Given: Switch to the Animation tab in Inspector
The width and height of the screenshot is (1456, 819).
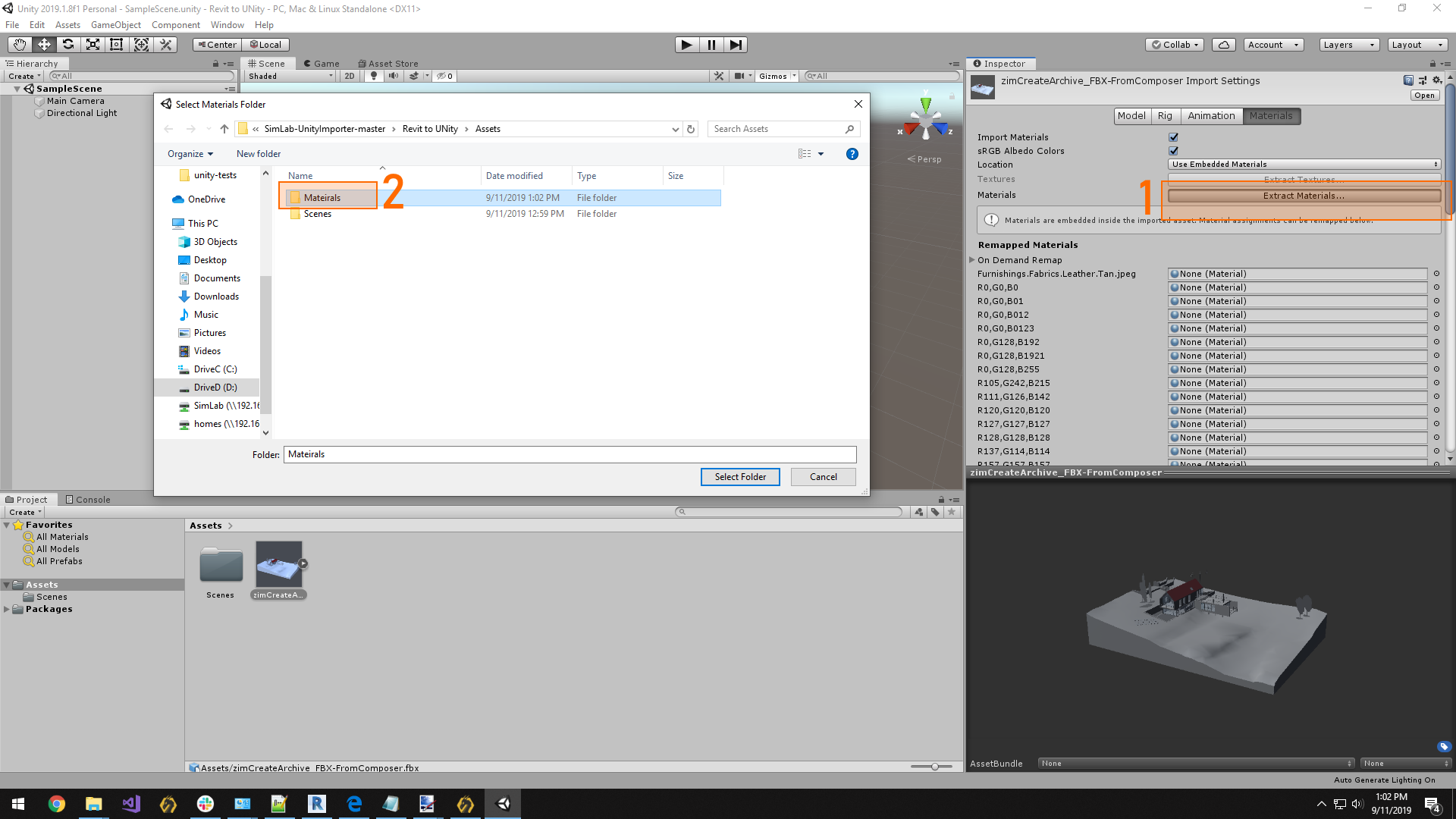Looking at the screenshot, I should click(1211, 115).
